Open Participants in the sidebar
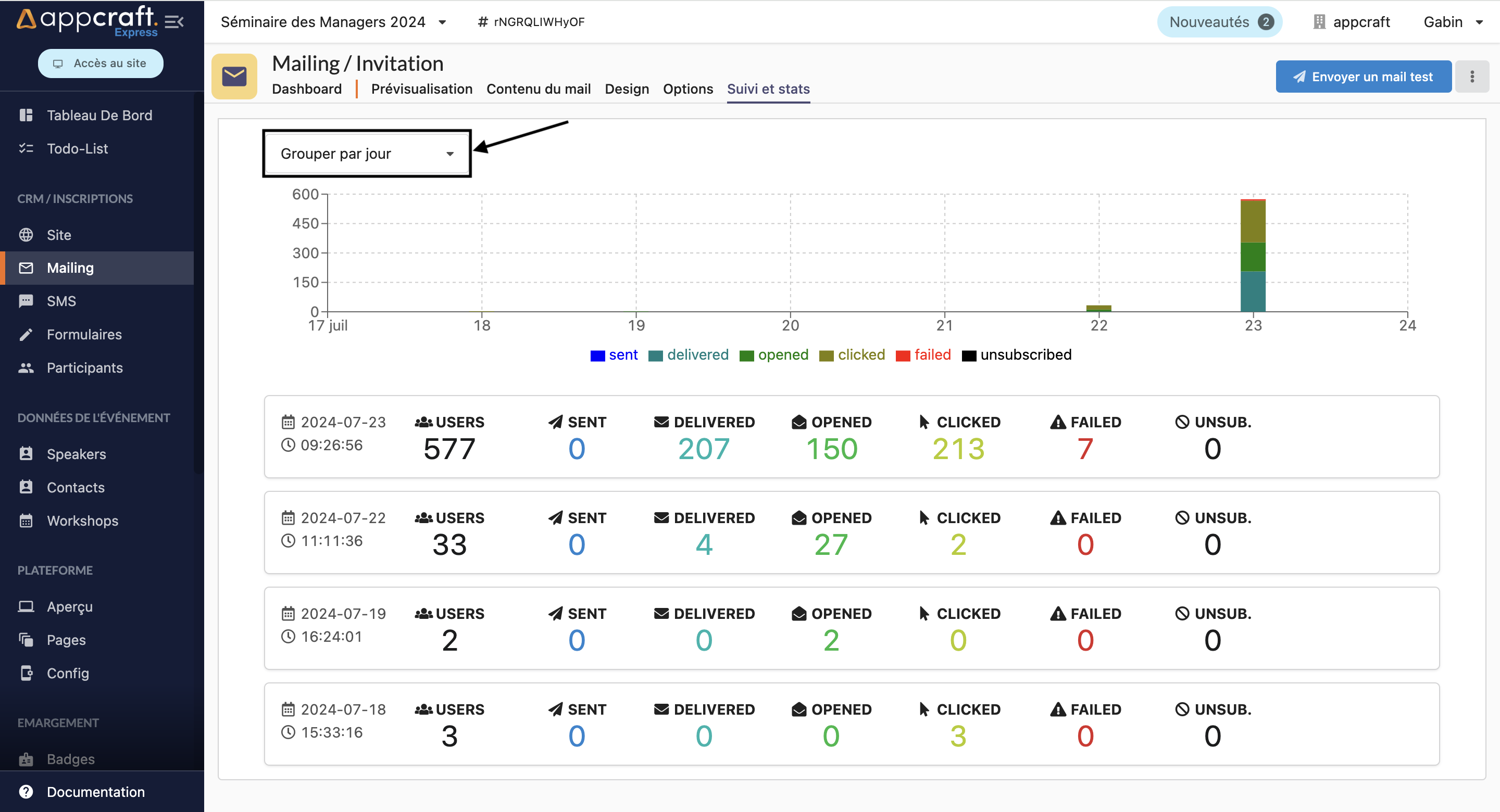The width and height of the screenshot is (1500, 812). point(84,368)
